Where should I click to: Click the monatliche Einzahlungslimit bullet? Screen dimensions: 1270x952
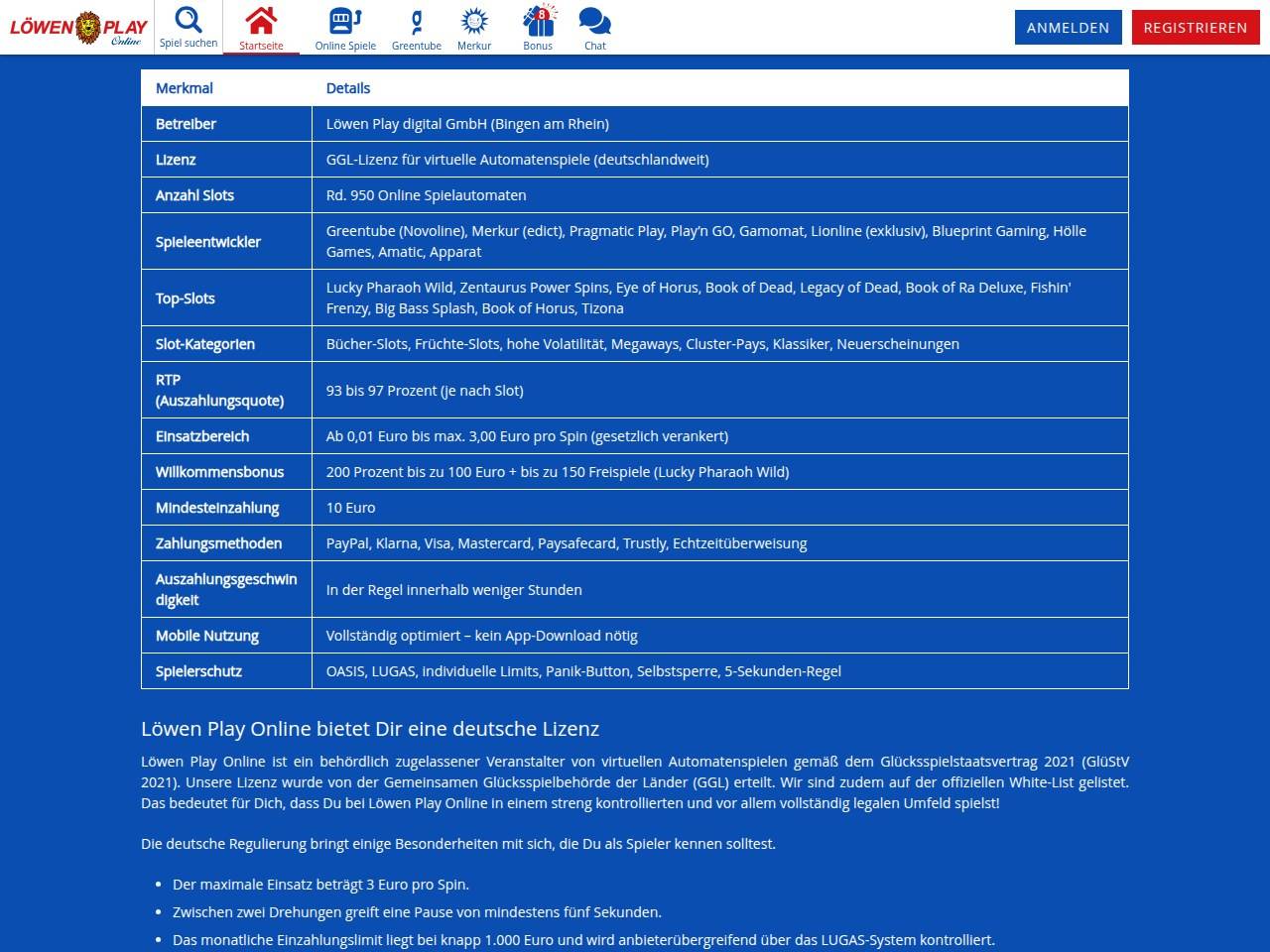(x=583, y=940)
